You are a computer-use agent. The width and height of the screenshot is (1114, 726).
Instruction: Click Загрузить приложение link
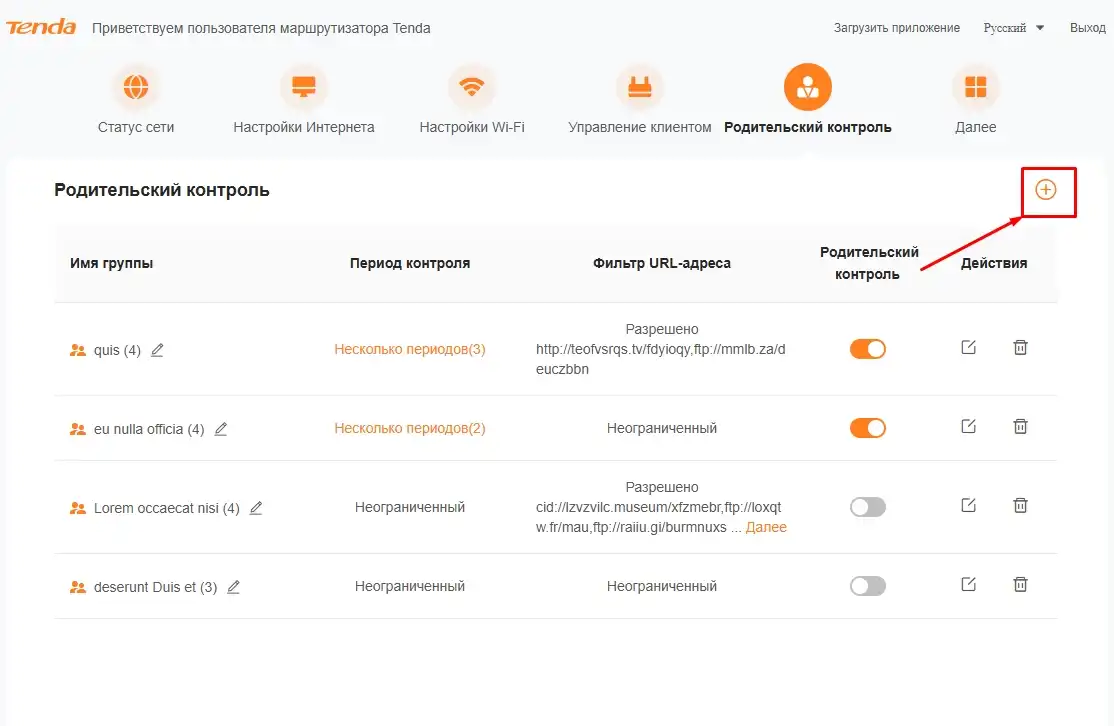pyautogui.click(x=899, y=28)
